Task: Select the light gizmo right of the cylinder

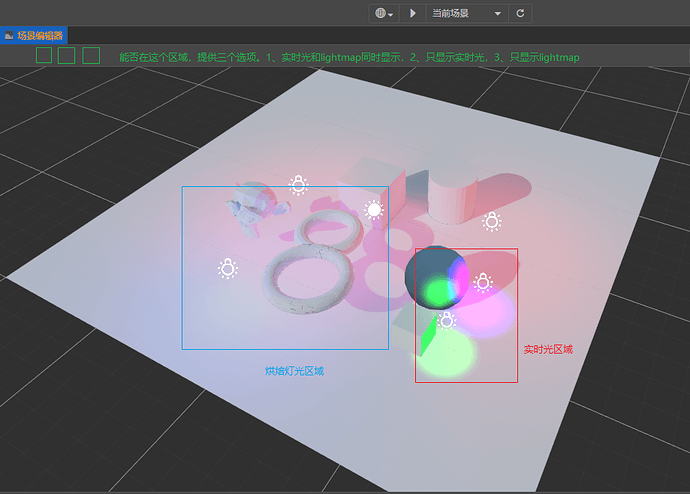Action: pos(492,221)
